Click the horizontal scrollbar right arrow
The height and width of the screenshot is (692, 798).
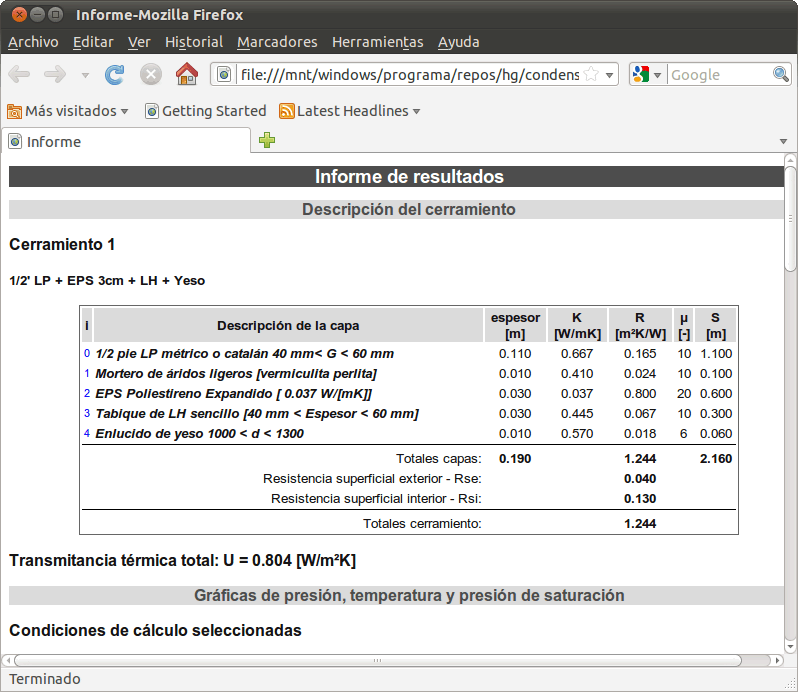(x=777, y=660)
